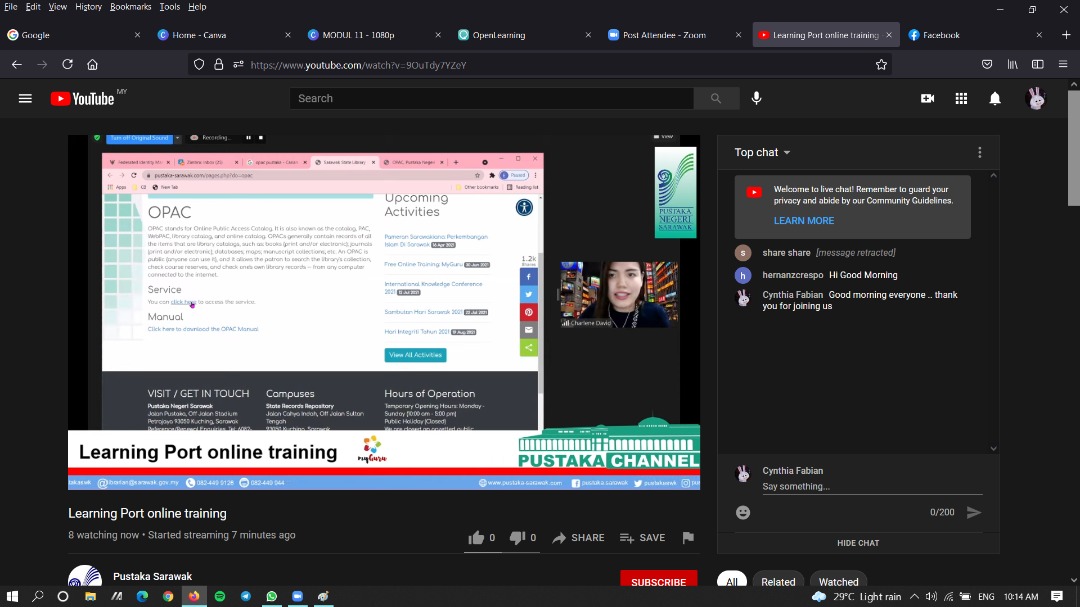The image size is (1080, 607).
Task: Open the Windows Start menu
Action: 12,596
